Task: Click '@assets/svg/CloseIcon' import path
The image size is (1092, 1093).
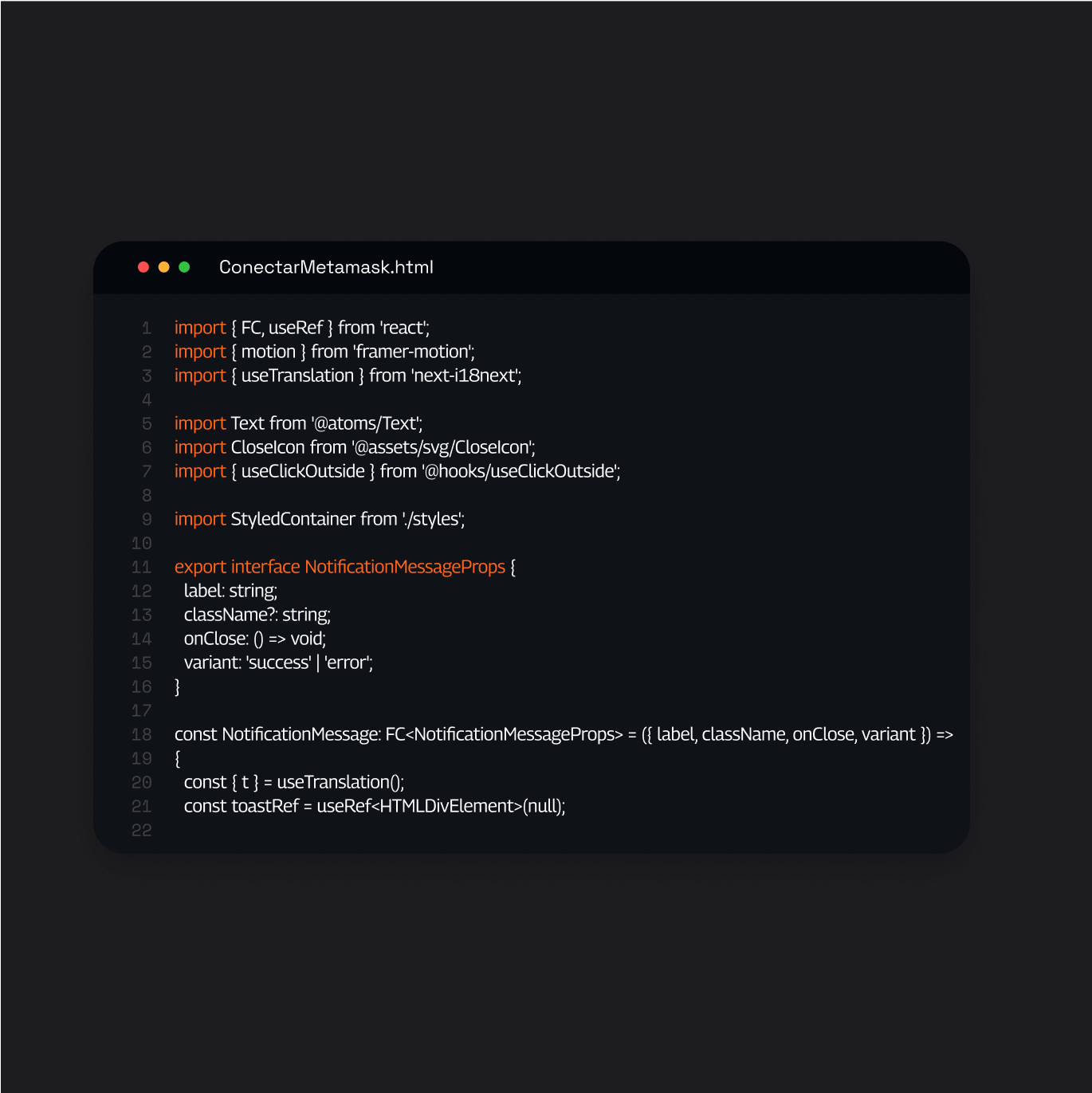Action: tap(443, 447)
